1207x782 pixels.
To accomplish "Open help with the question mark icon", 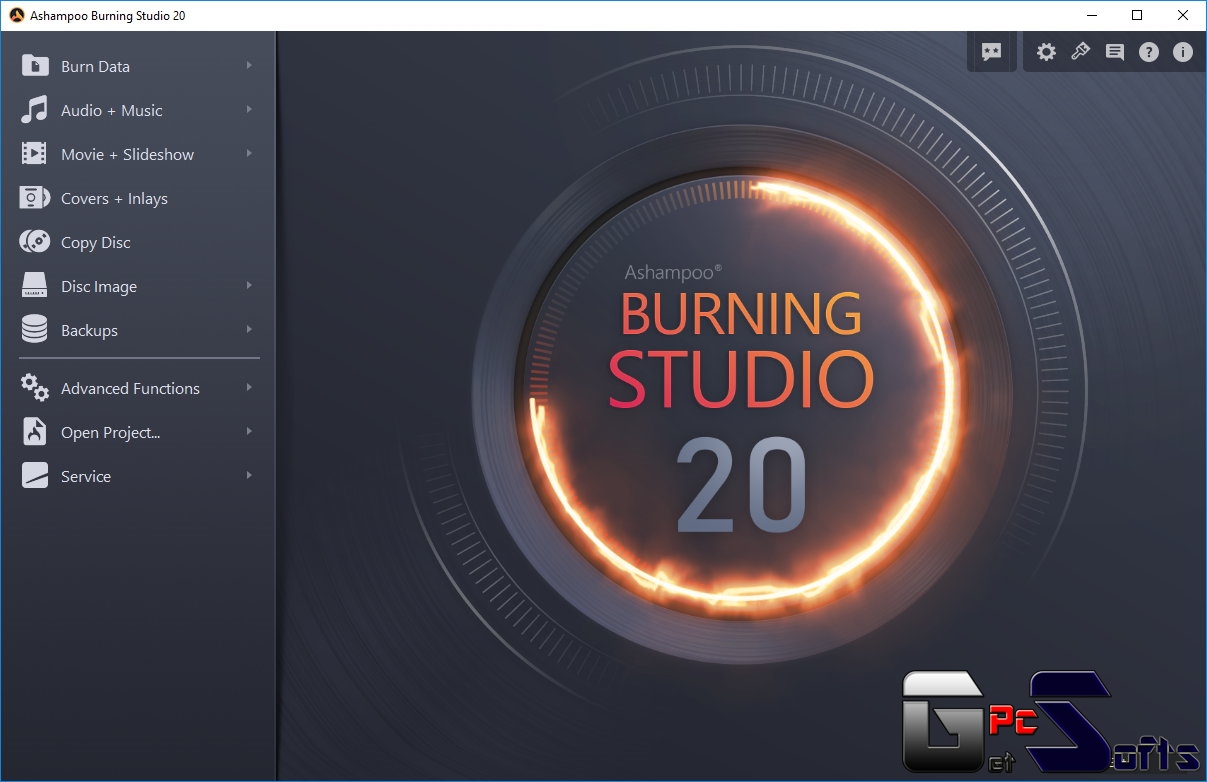I will point(1149,52).
